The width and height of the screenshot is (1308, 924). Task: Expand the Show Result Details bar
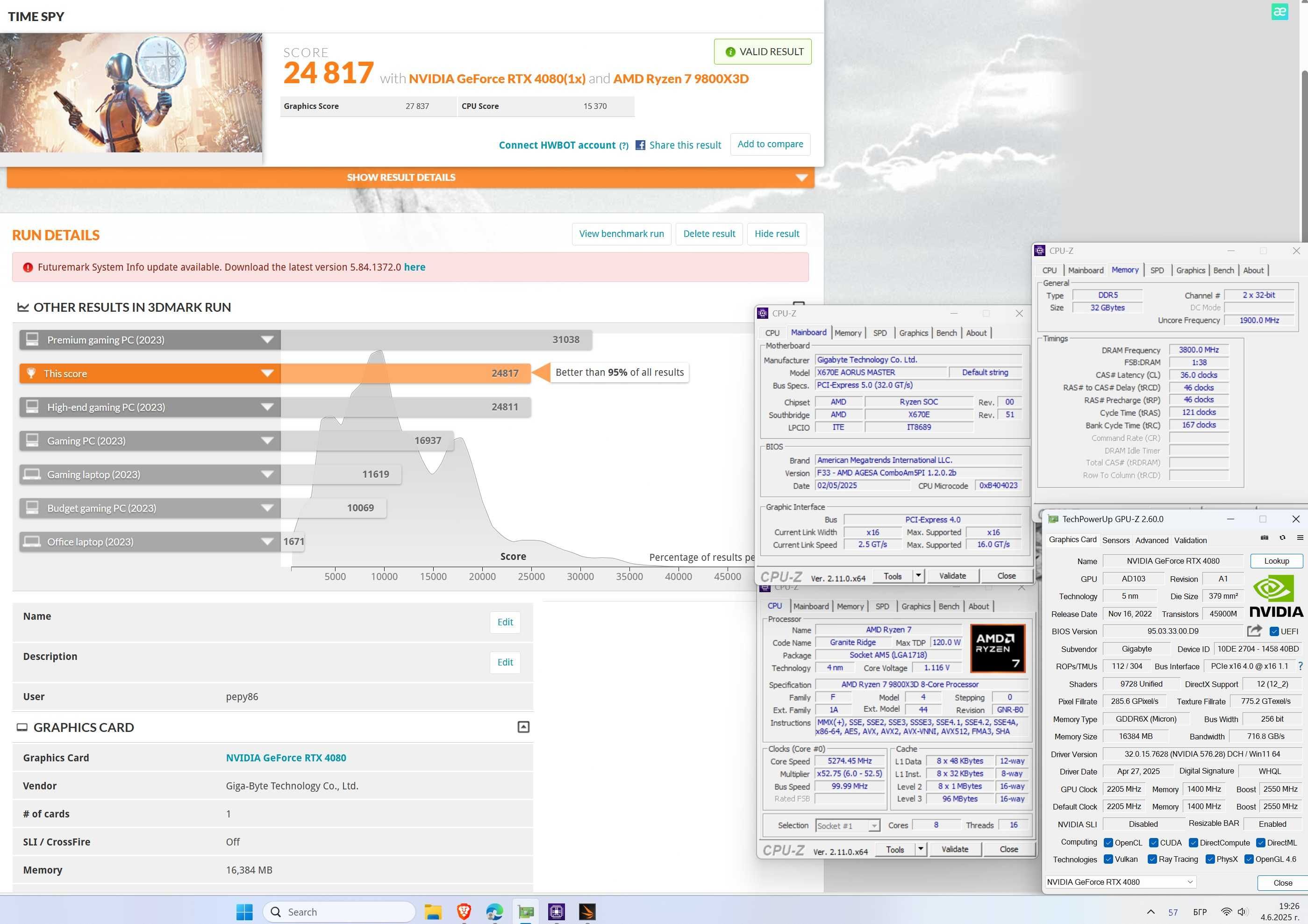(410, 177)
